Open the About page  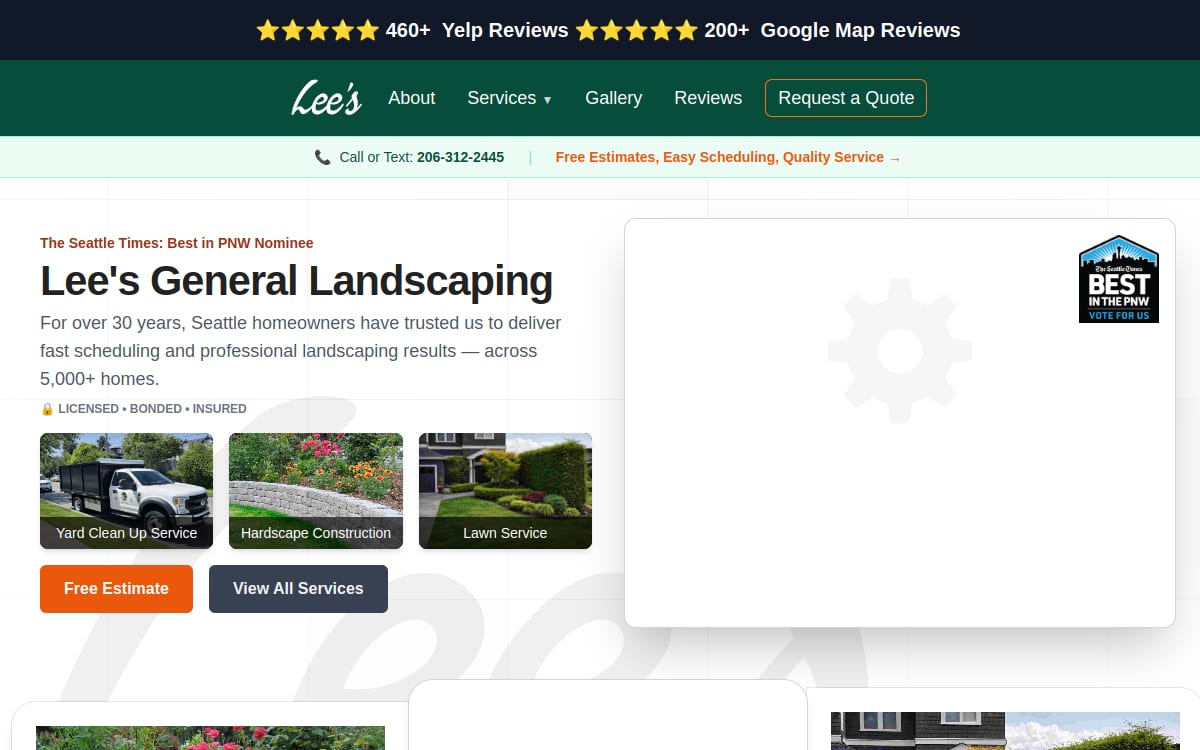tap(412, 98)
